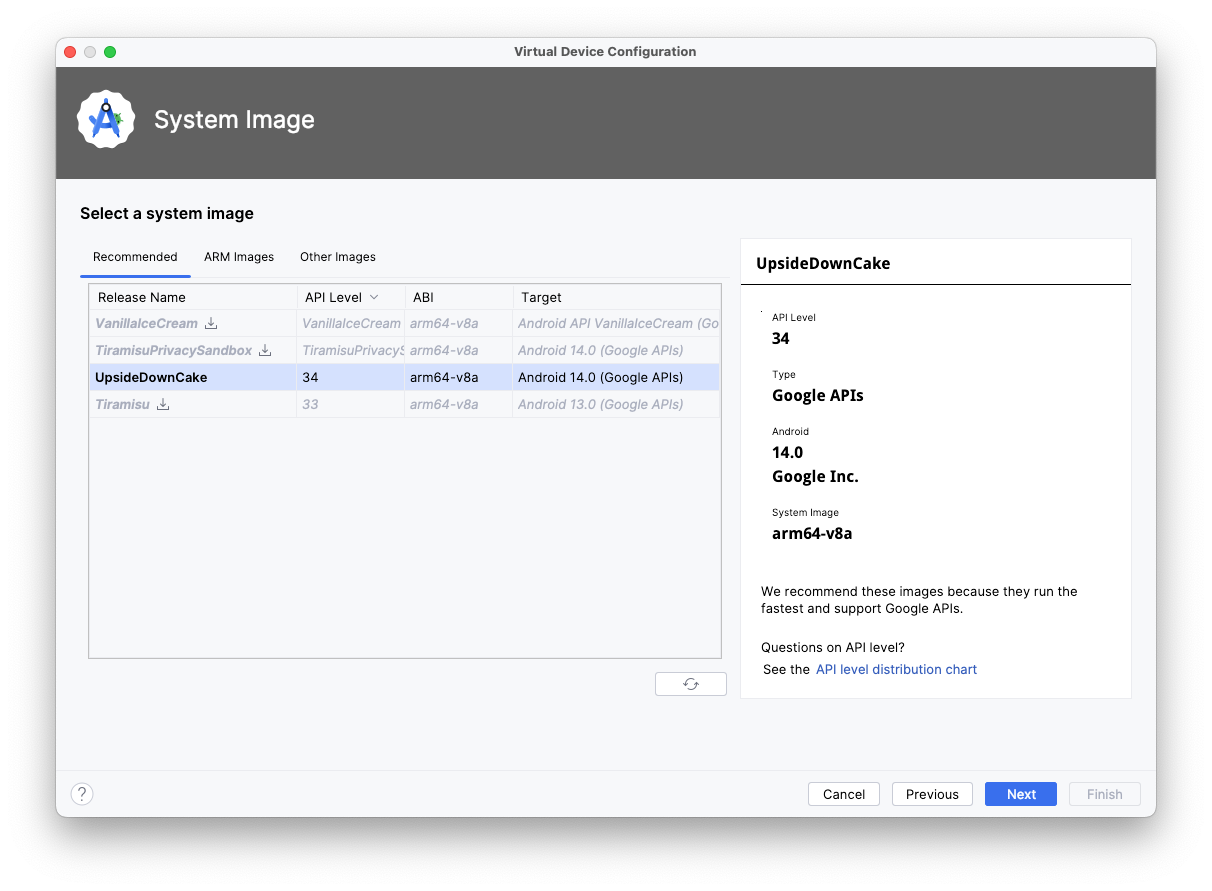
Task: Switch to the ARM Images tab
Action: pos(239,256)
